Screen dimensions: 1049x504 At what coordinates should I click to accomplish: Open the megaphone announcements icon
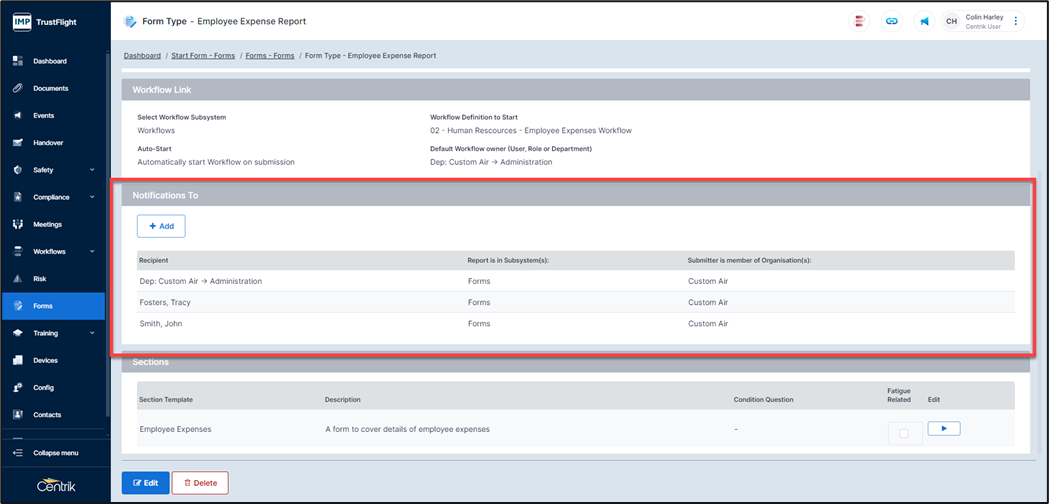click(x=924, y=21)
